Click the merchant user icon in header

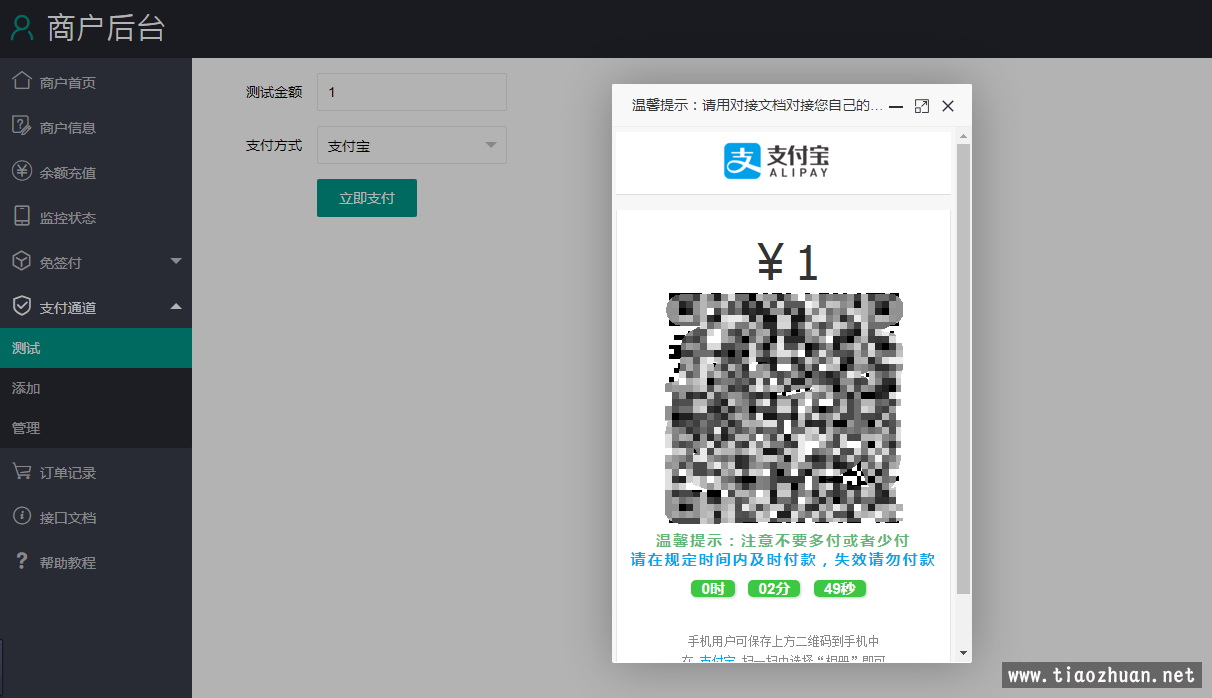click(22, 28)
